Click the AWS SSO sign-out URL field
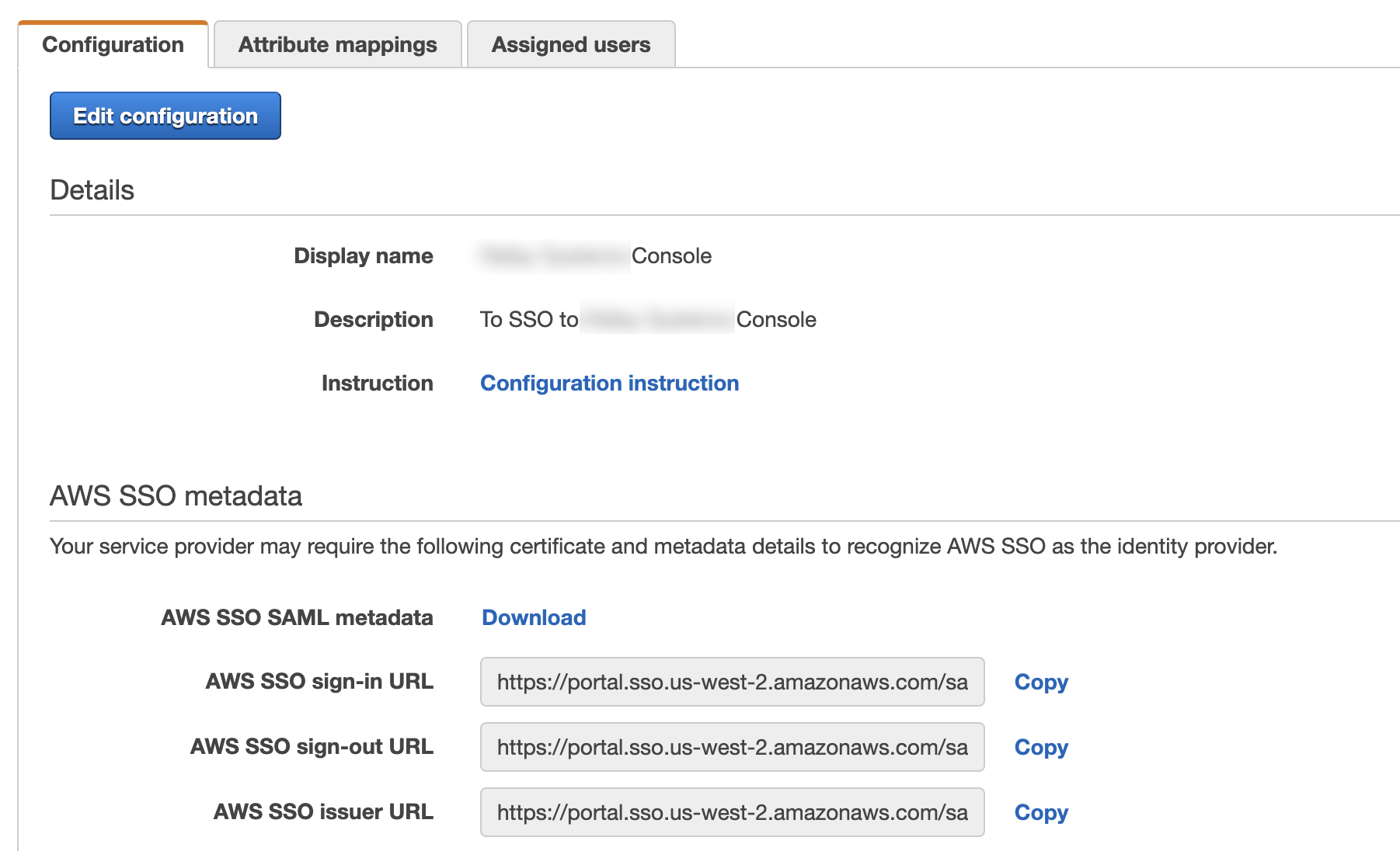The height and width of the screenshot is (851, 1400). [x=733, y=747]
